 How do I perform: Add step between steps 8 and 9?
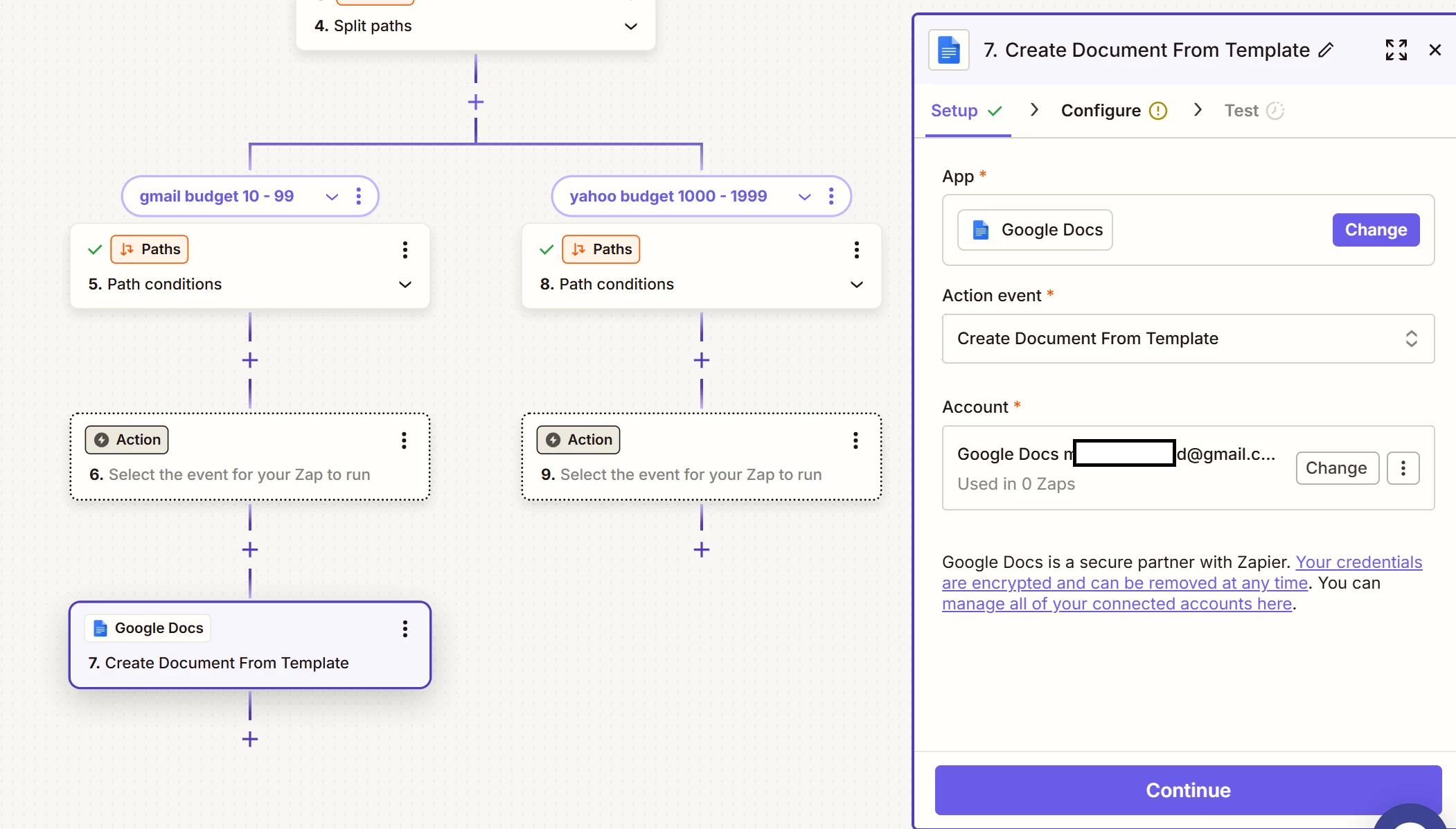click(x=702, y=361)
